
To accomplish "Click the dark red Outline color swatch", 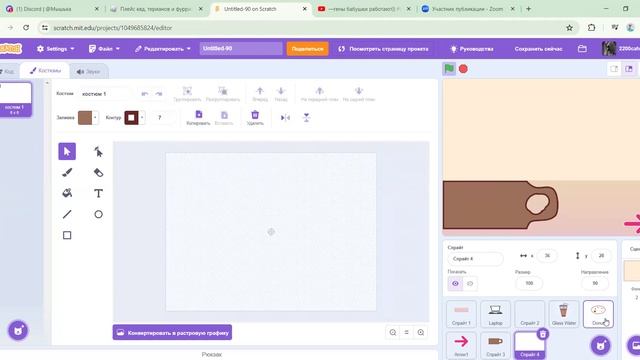I will 131,118.
